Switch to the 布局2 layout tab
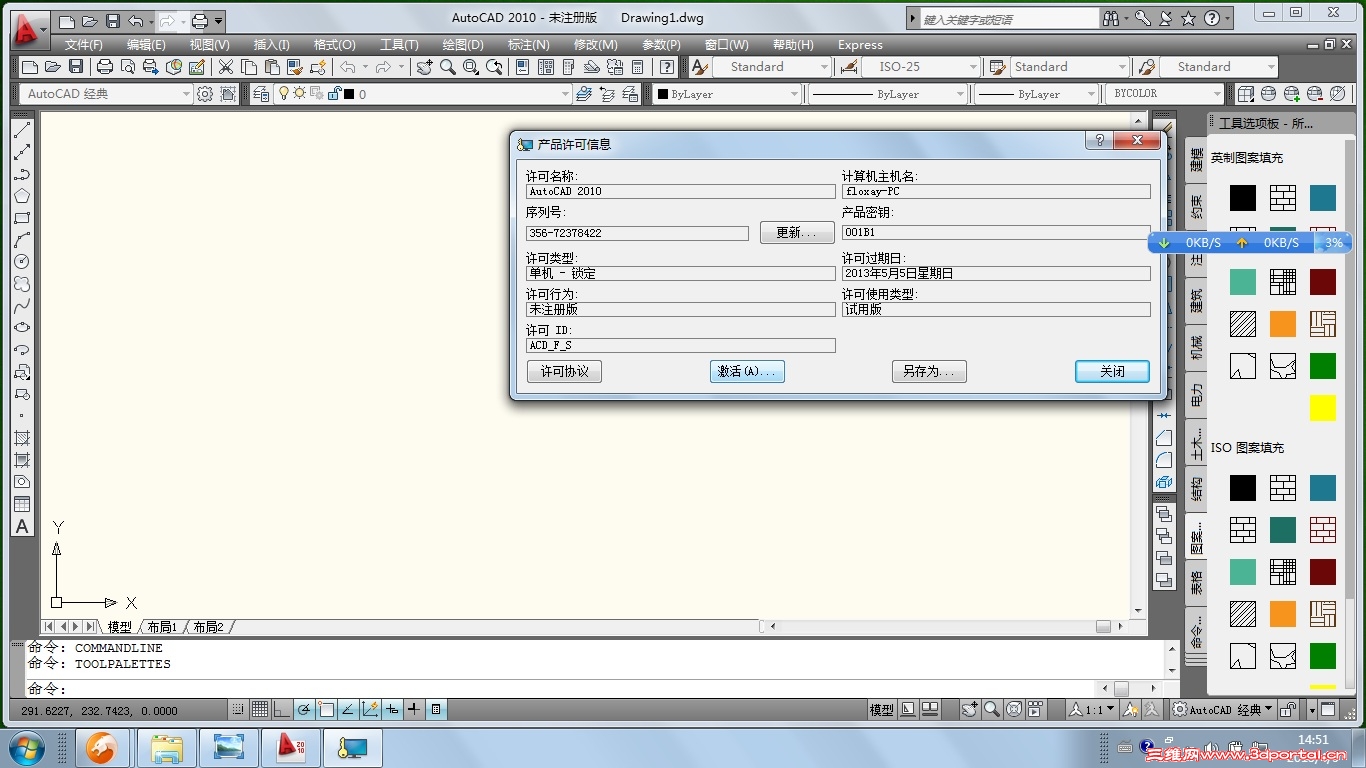Screen dimensions: 1366x768 coord(208,627)
